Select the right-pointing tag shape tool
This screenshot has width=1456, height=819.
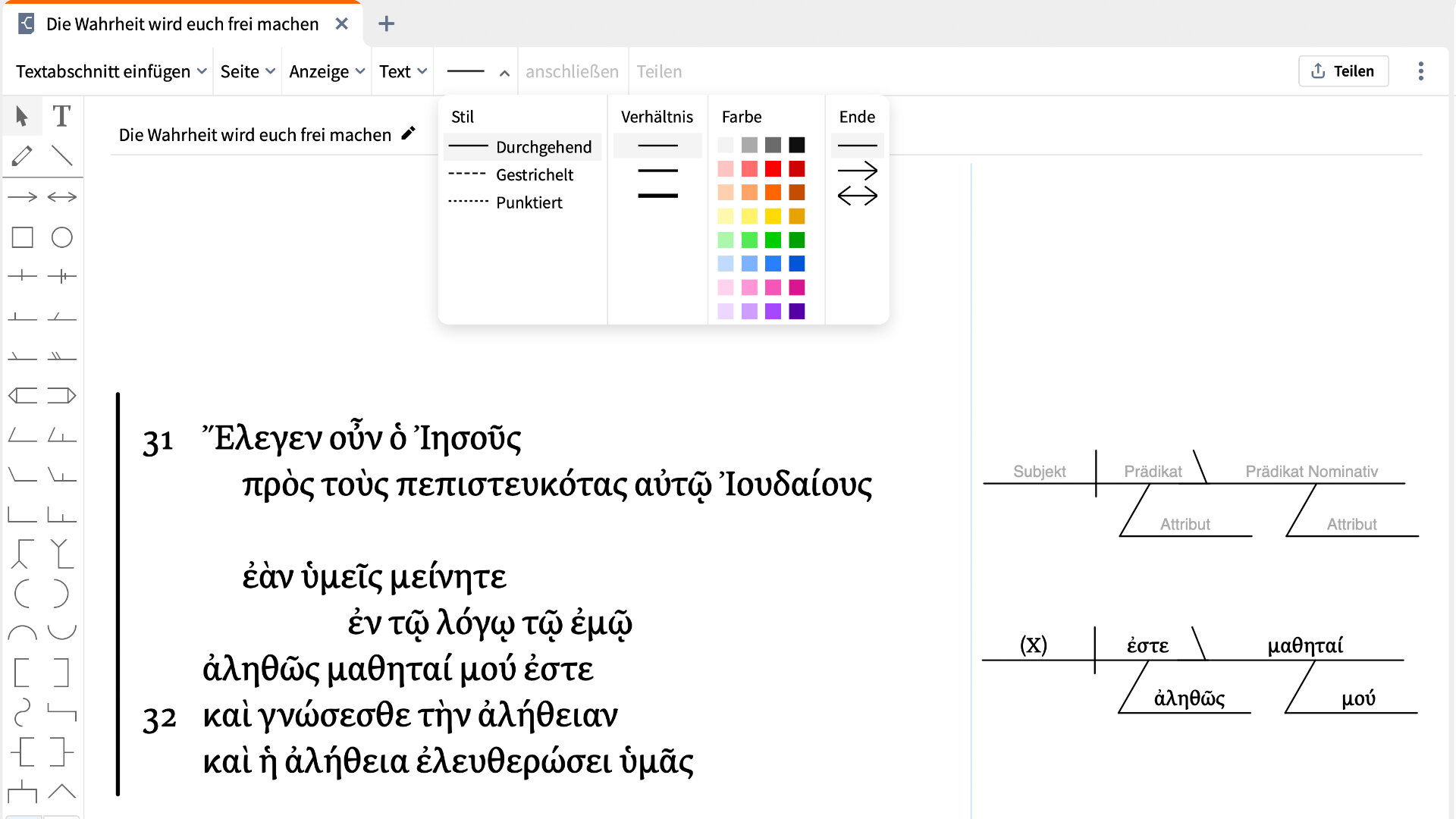point(61,395)
